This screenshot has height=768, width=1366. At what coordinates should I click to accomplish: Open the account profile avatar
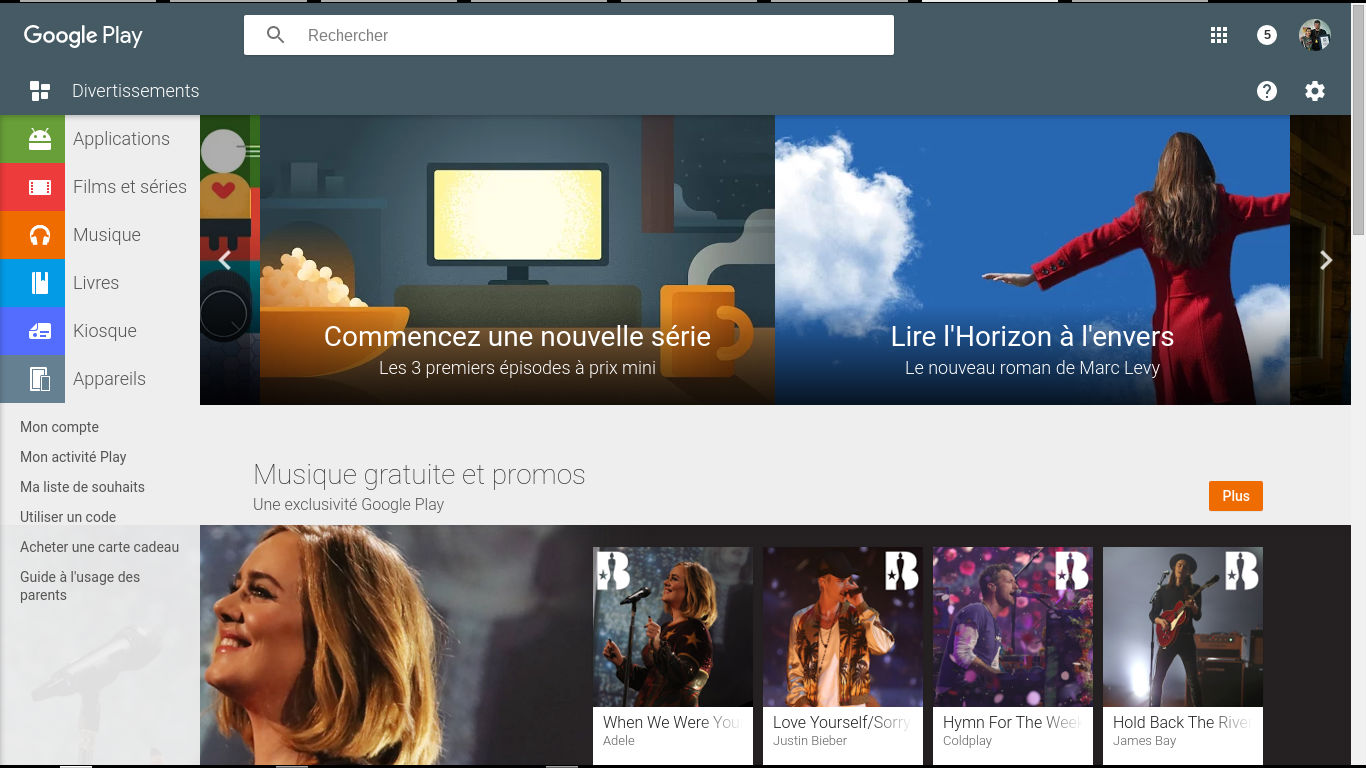(x=1315, y=35)
